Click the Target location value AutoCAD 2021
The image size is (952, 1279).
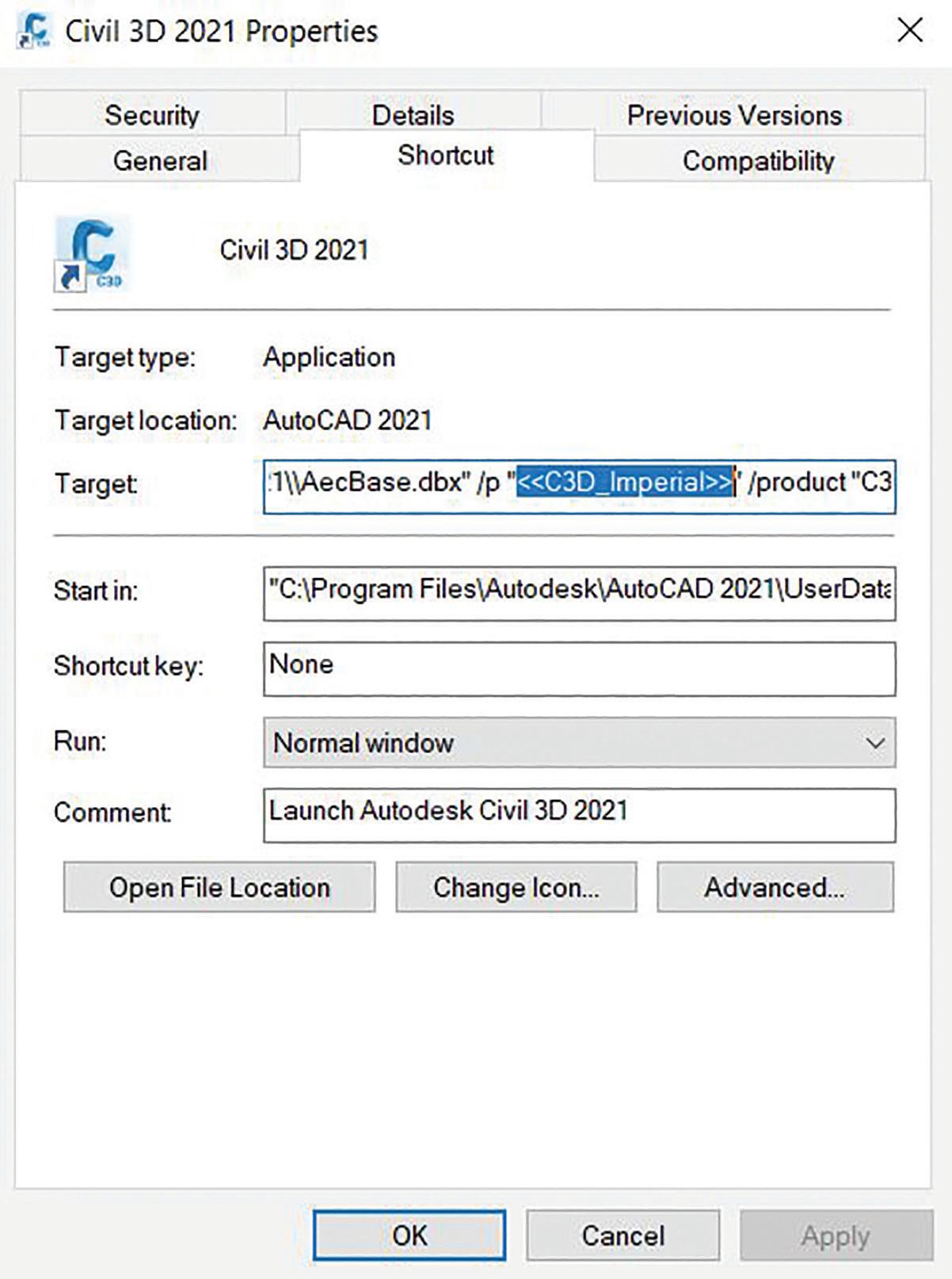(x=348, y=420)
